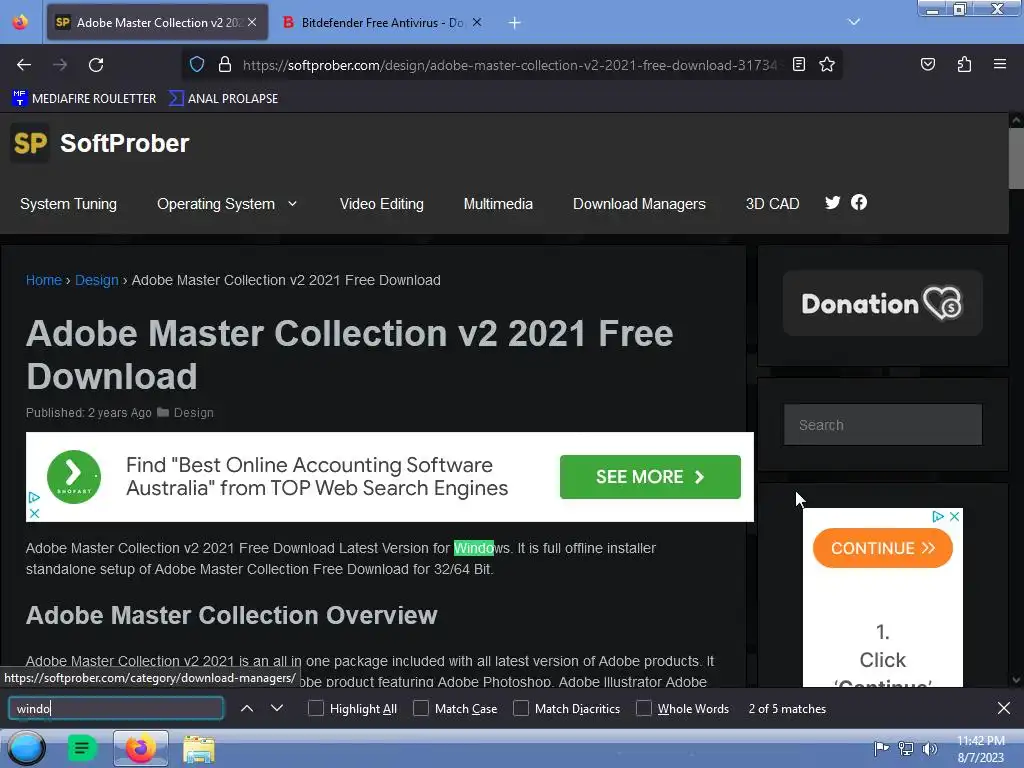
Task: Open the Pocket save icon
Action: (x=927, y=64)
